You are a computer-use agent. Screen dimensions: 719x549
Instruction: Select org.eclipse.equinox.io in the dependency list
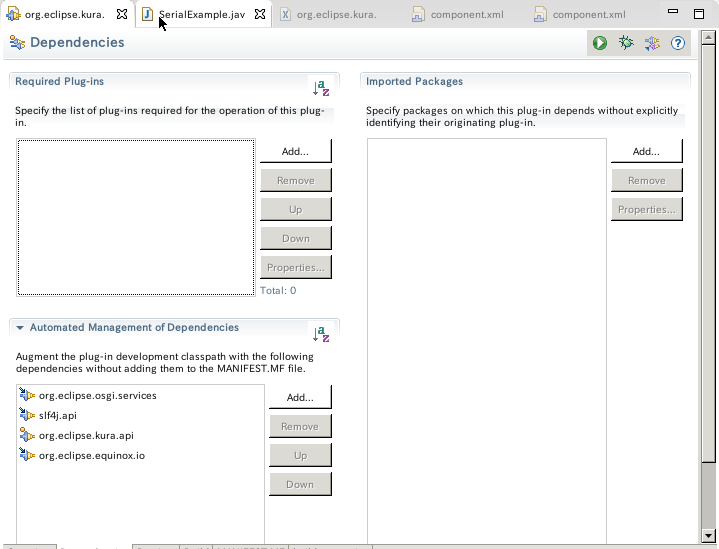[92, 455]
